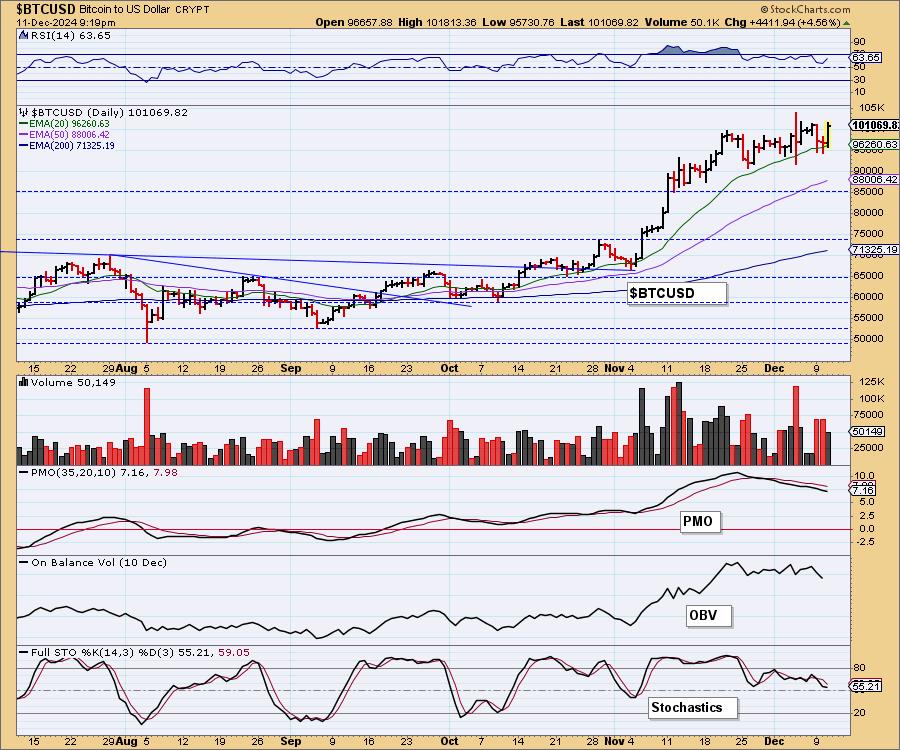Click the 101069.82 last price tag on right axis
This screenshot has width=900, height=750.
tap(875, 125)
